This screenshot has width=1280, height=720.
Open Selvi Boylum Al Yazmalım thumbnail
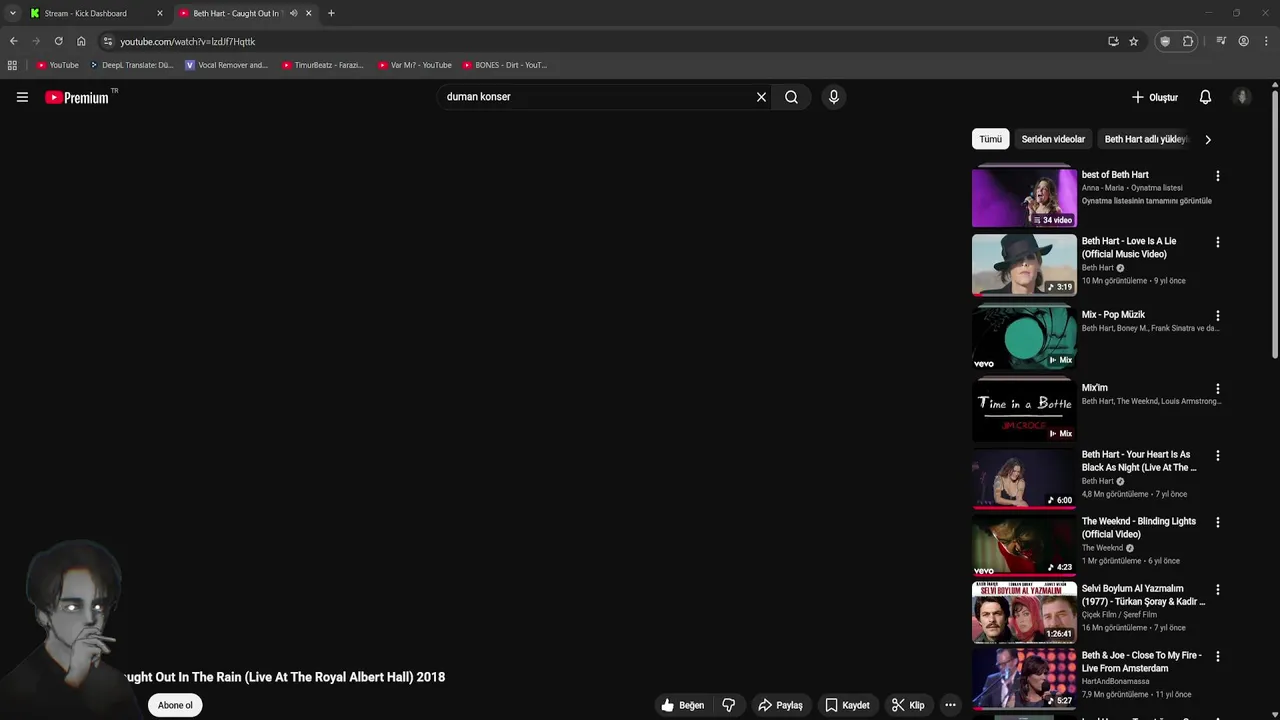(1024, 612)
